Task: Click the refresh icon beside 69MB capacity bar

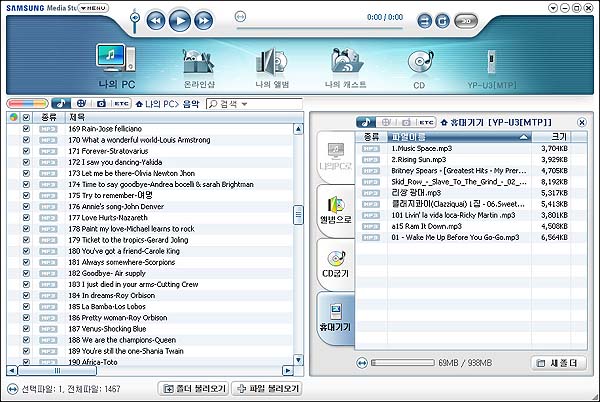Action: pyautogui.click(x=362, y=363)
